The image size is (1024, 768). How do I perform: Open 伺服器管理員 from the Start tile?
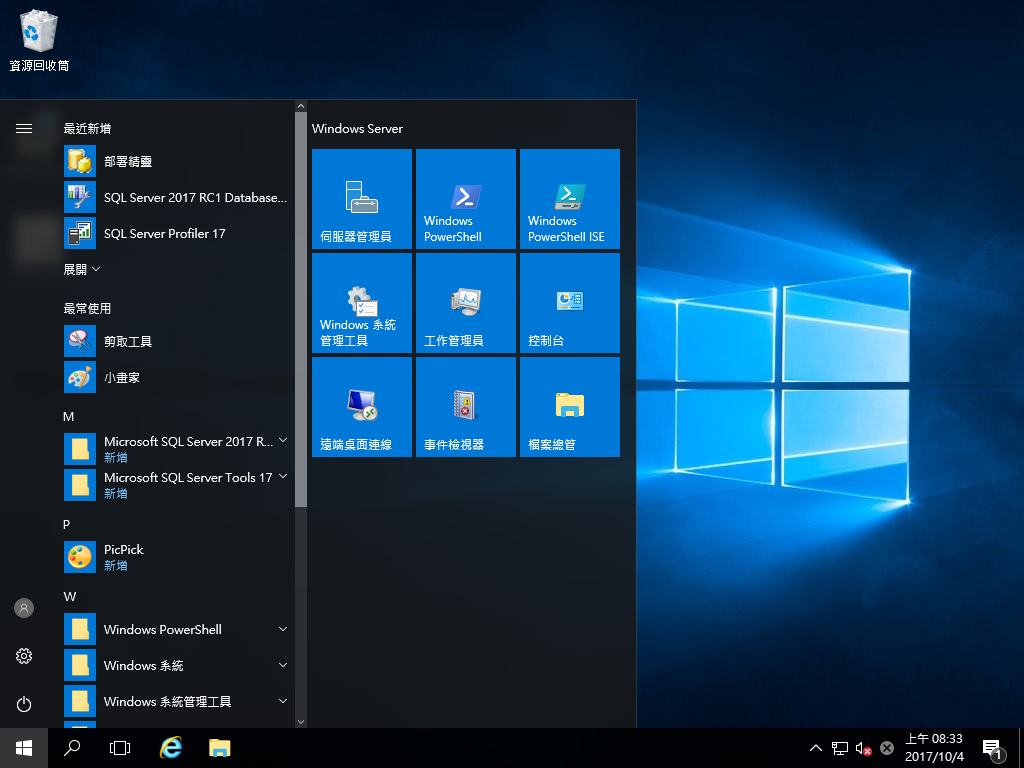click(361, 198)
